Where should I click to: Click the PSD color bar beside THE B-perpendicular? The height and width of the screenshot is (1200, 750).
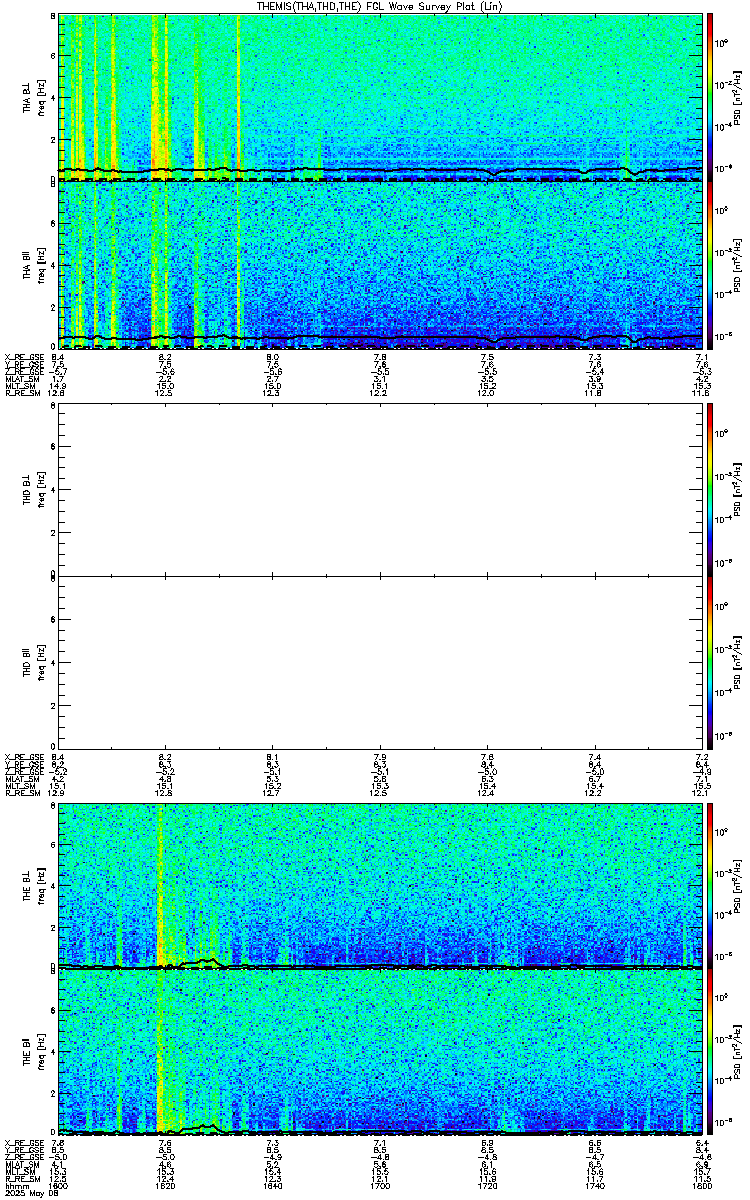tap(711, 884)
